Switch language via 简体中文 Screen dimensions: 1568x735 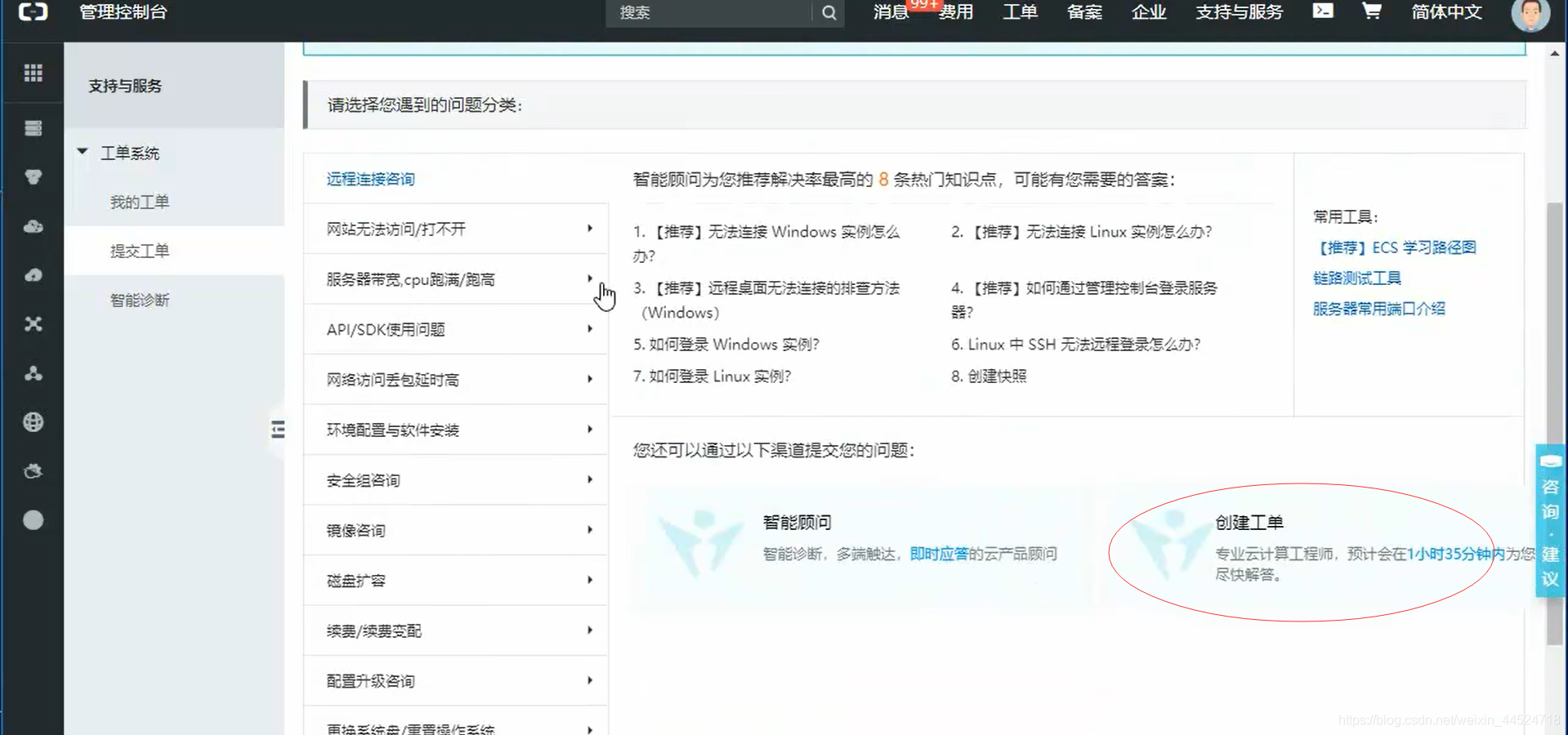[1446, 12]
